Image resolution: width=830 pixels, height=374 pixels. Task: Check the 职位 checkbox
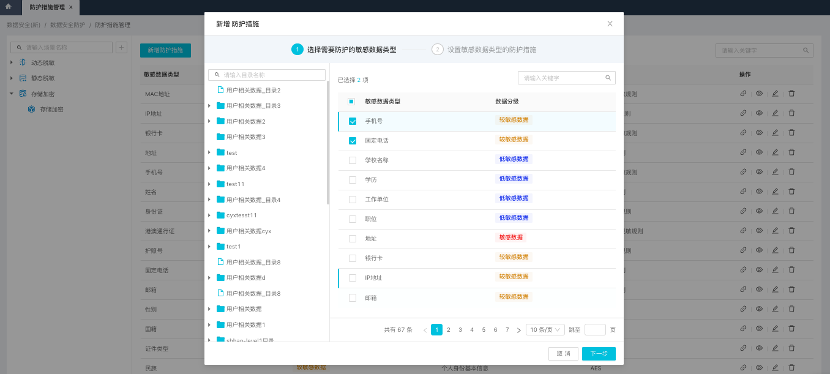coord(353,219)
